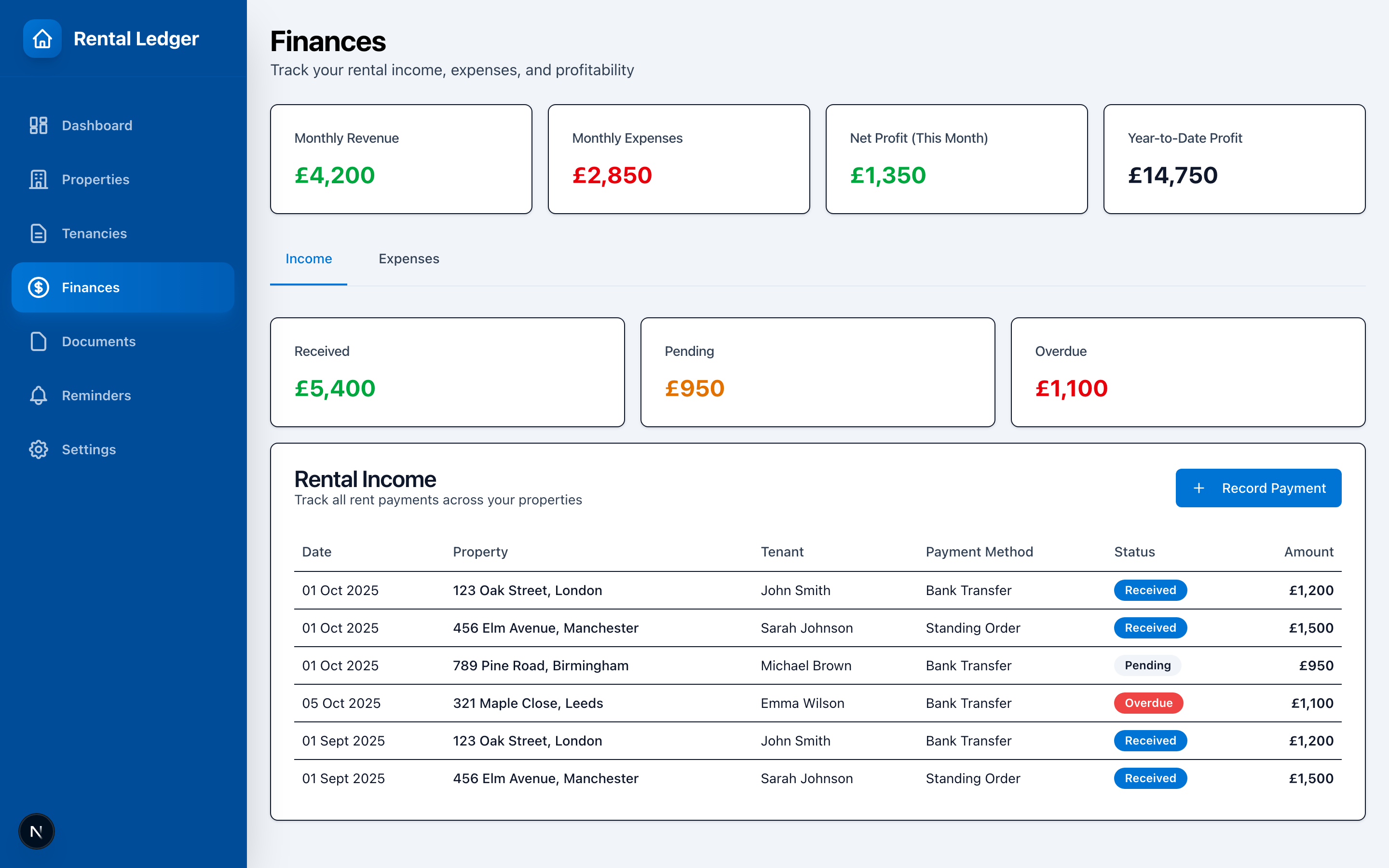Open Settings via the gear icon
The height and width of the screenshot is (868, 1389).
(x=38, y=449)
